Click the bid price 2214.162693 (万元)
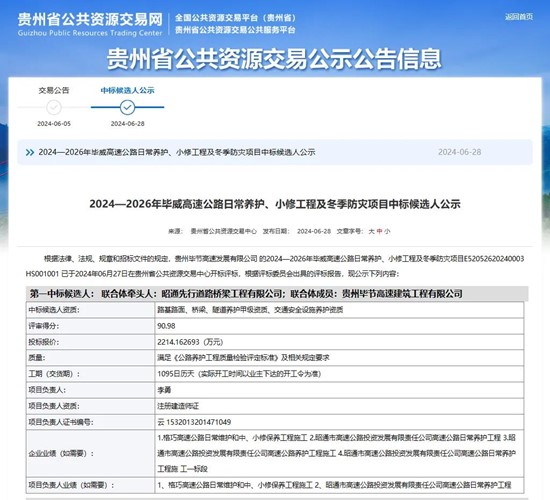The height and width of the screenshot is (500, 550). click(x=190, y=342)
